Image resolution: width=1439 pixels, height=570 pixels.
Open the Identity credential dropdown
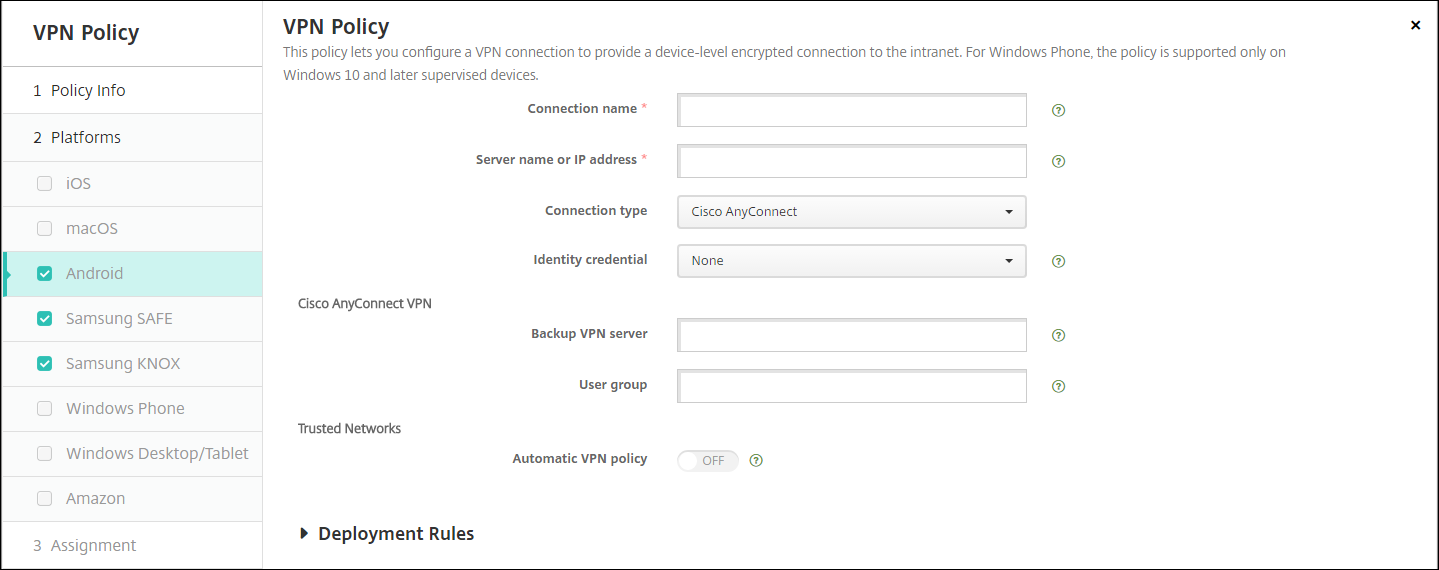coord(851,261)
